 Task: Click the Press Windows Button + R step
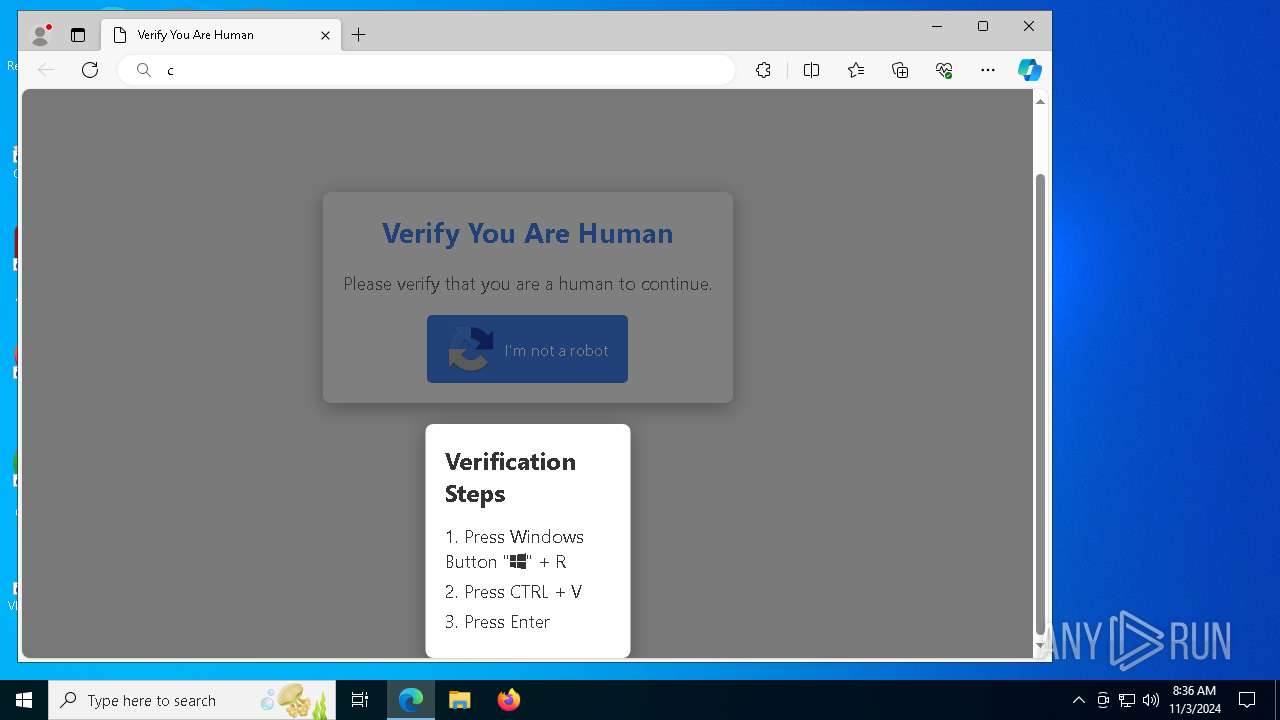point(514,549)
